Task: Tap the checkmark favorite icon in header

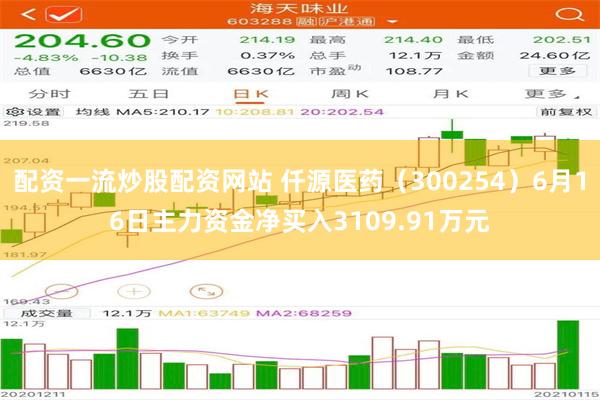Action: click(64, 15)
